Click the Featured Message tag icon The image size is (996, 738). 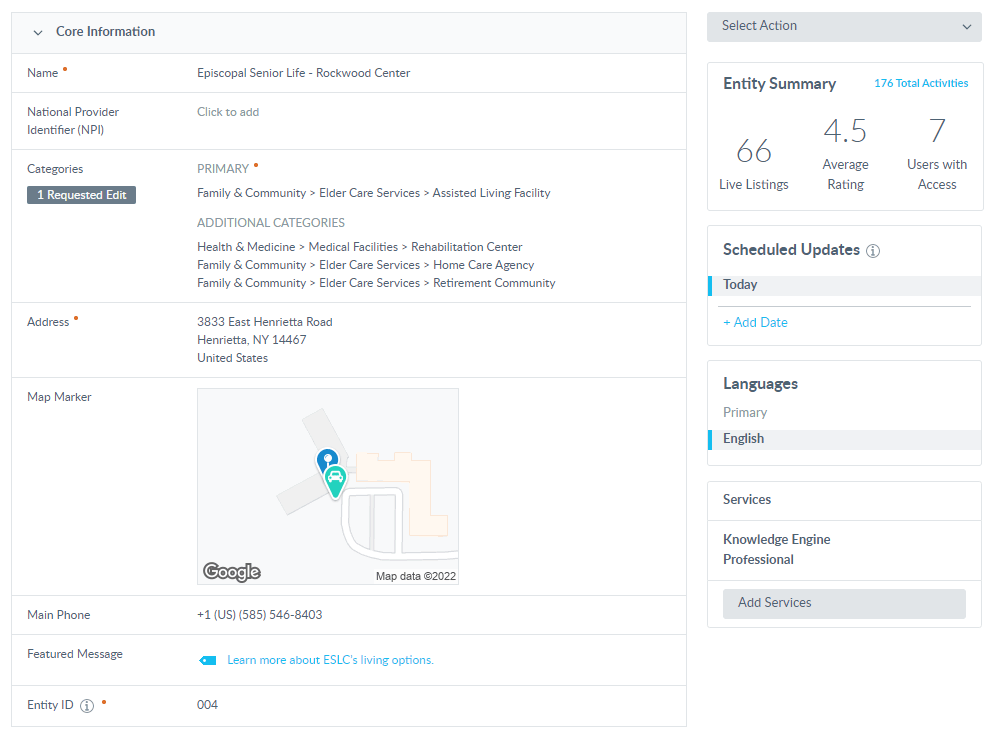tap(208, 661)
